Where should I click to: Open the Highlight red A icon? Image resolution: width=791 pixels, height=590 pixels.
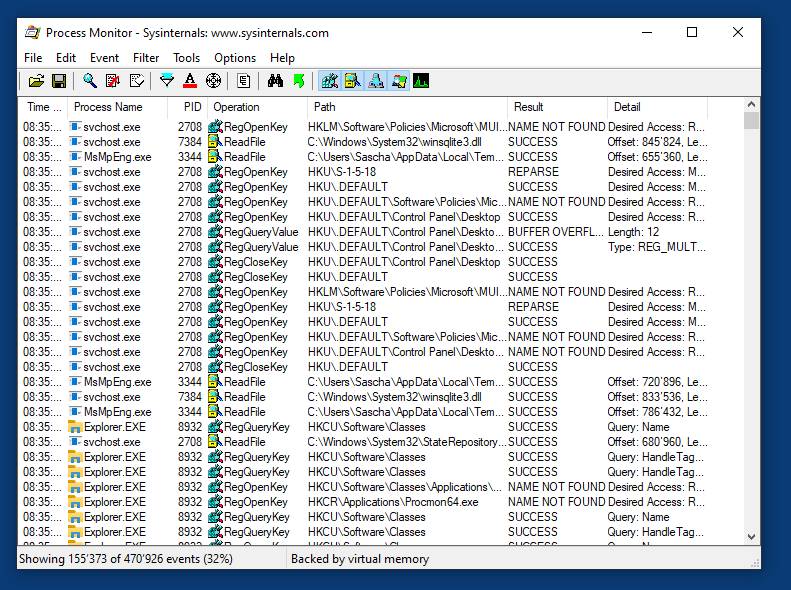tap(190, 81)
